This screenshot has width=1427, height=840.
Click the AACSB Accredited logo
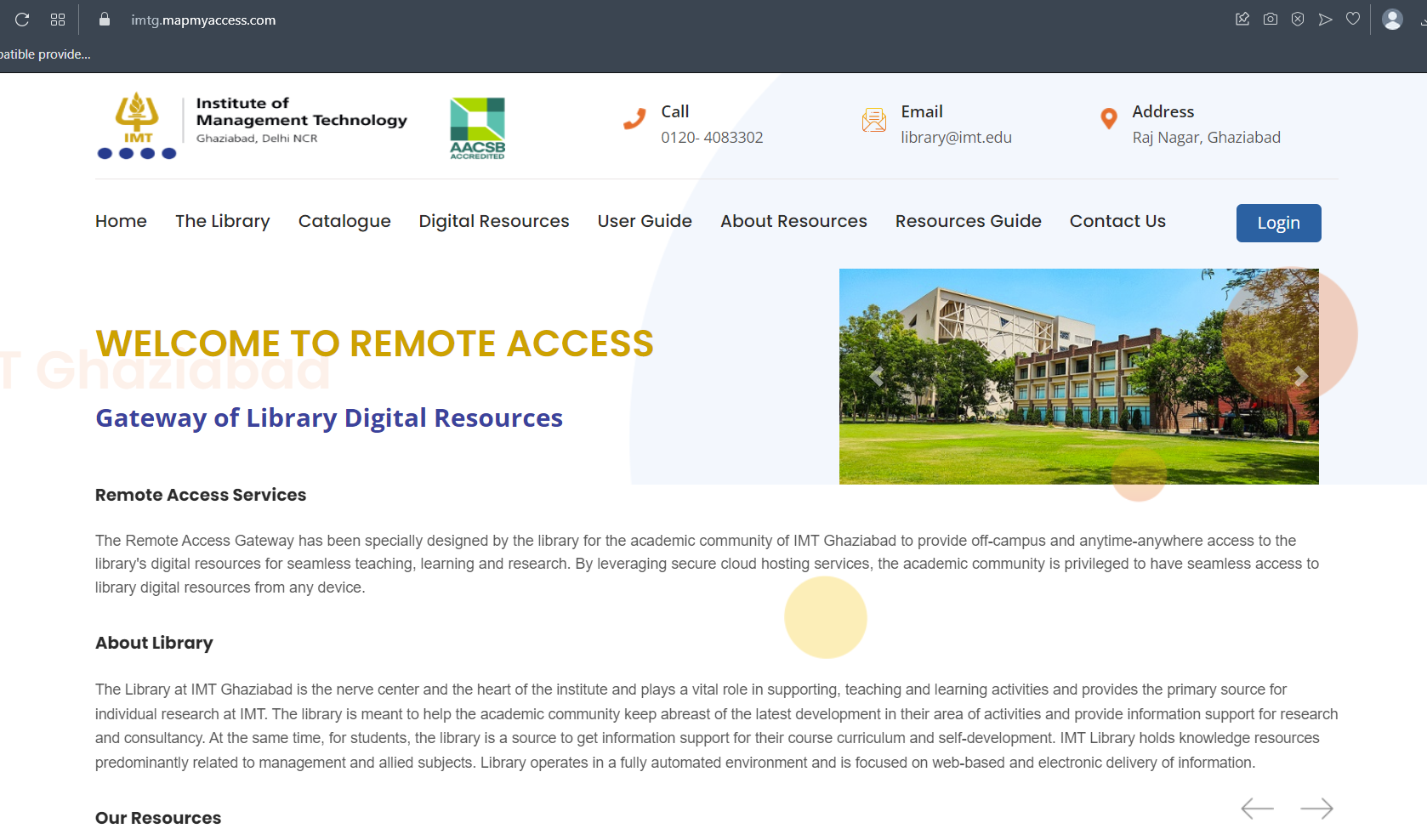click(477, 128)
